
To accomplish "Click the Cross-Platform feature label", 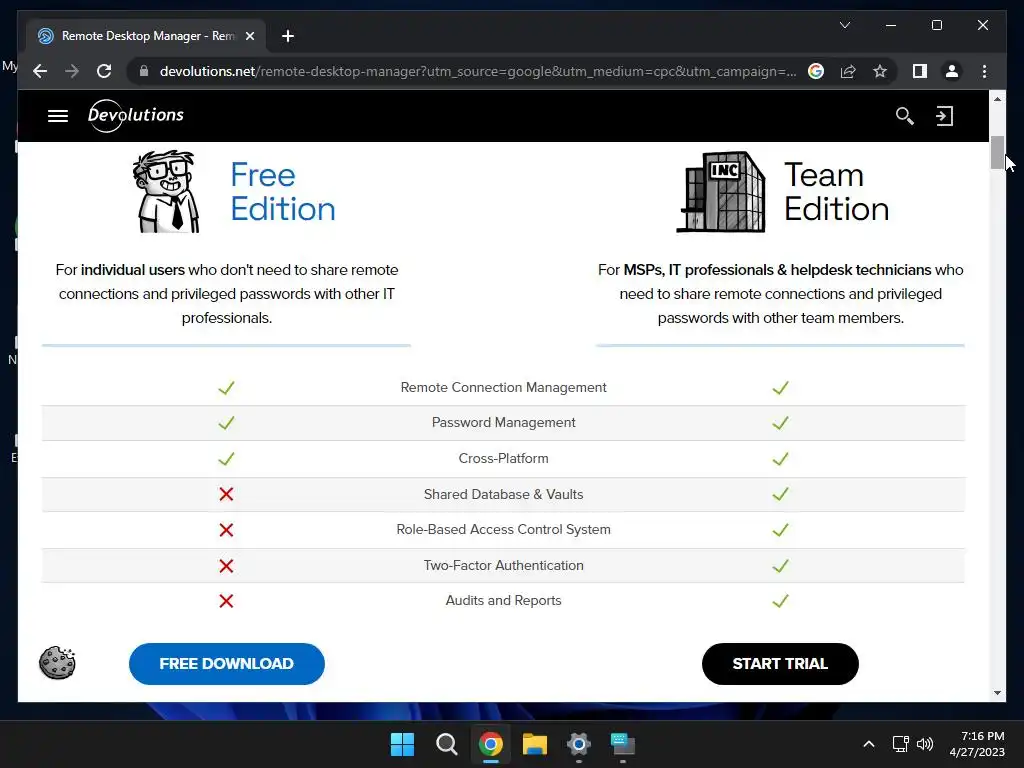I will 504,458.
